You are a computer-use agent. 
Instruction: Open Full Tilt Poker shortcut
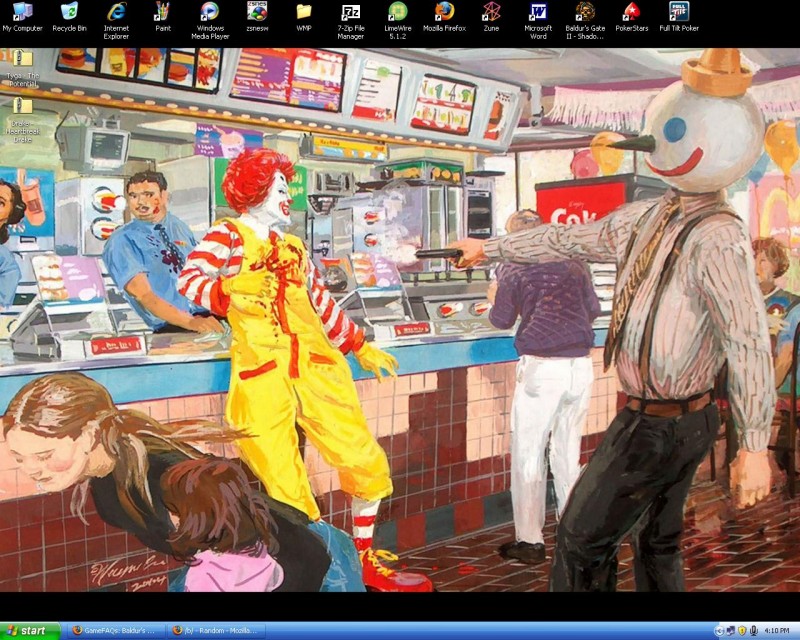[679, 17]
